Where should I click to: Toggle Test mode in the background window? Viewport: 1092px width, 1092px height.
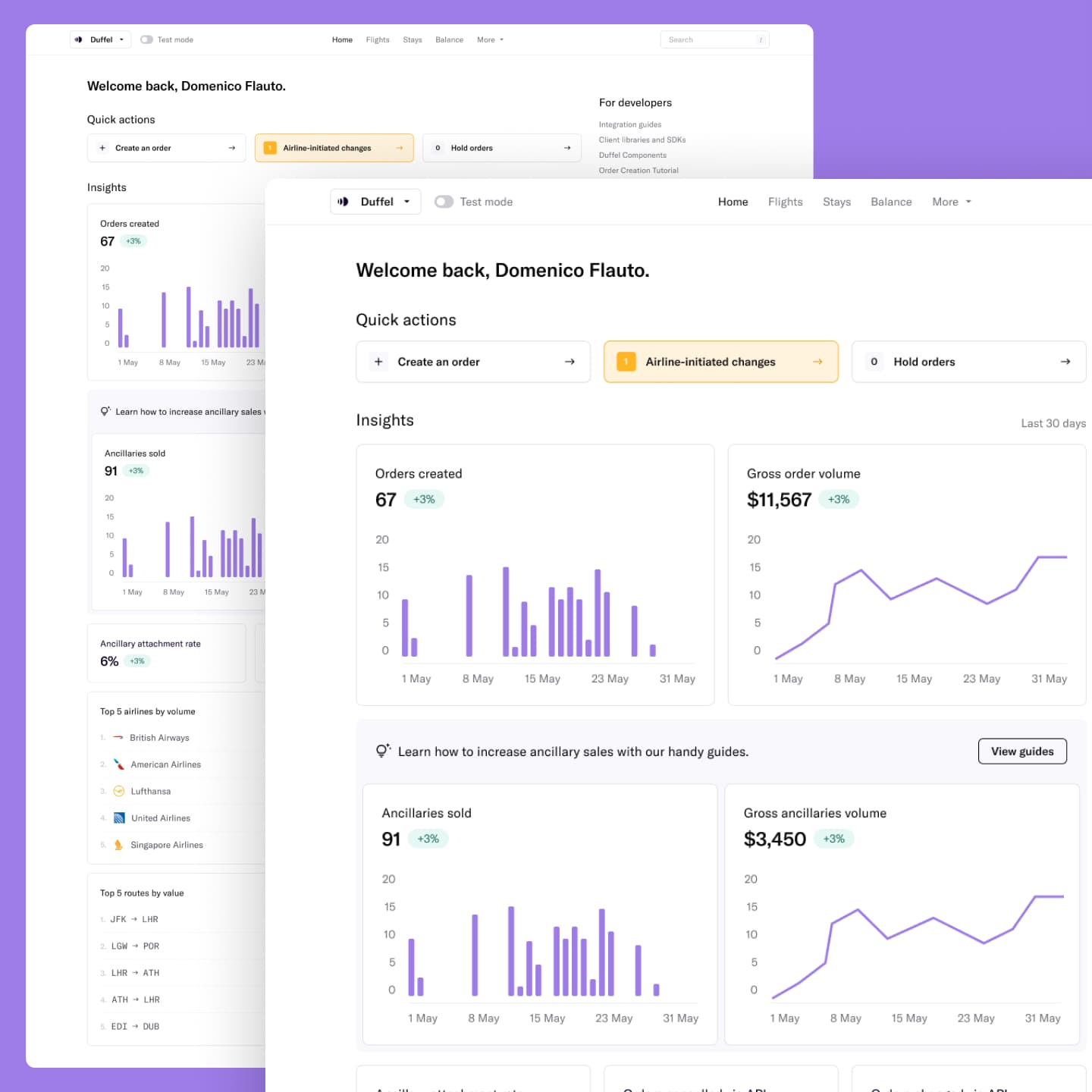[x=146, y=39]
